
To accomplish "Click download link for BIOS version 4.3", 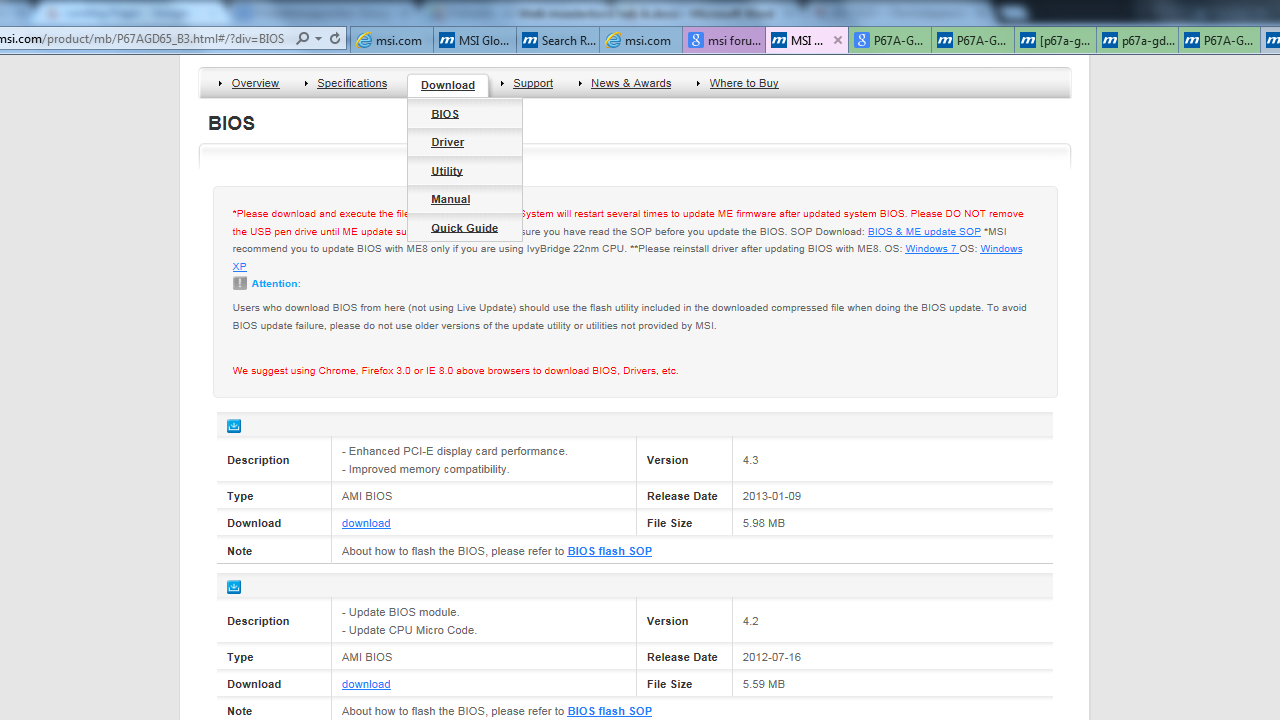I will (366, 523).
